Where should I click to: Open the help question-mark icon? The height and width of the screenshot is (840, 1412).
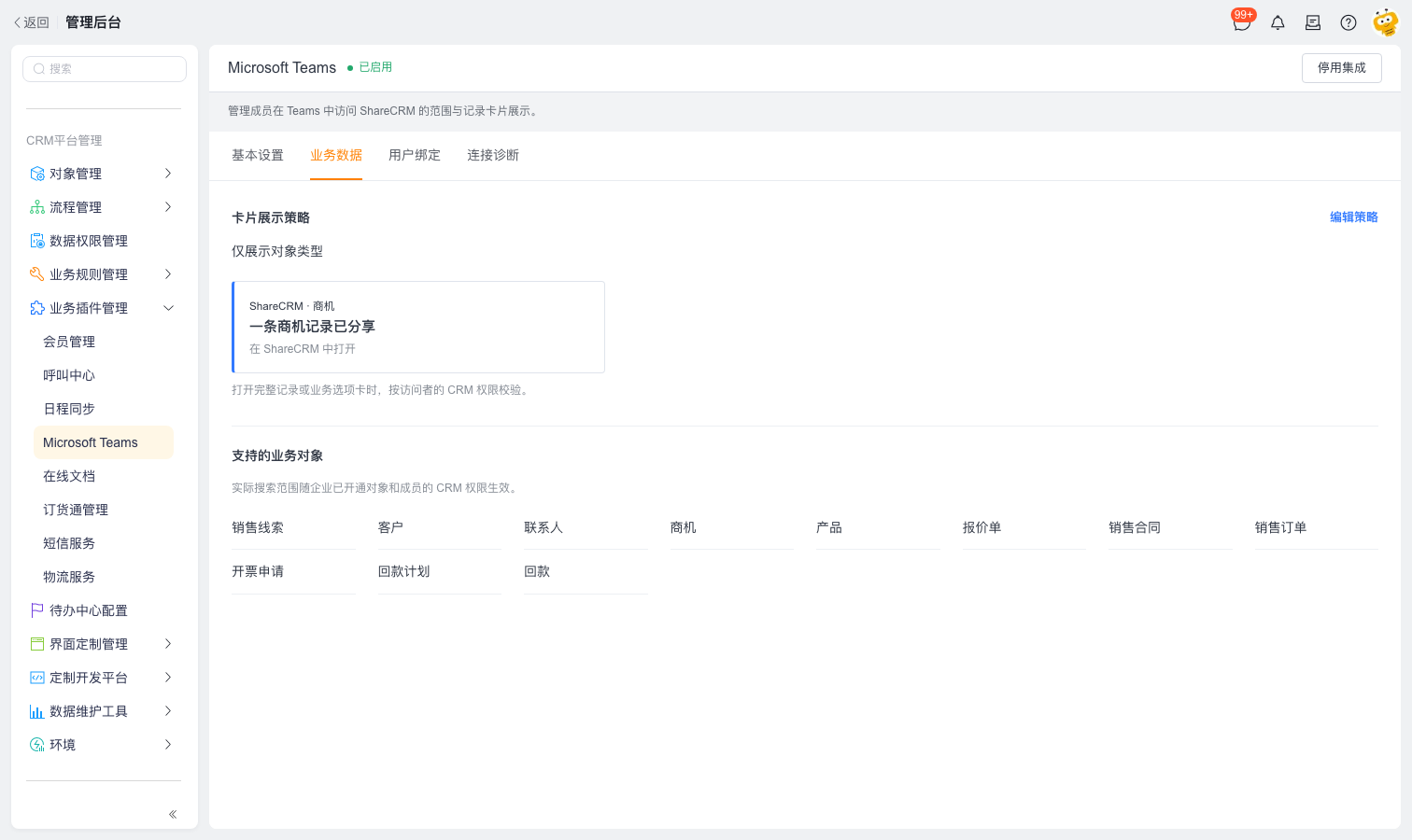1348,22
